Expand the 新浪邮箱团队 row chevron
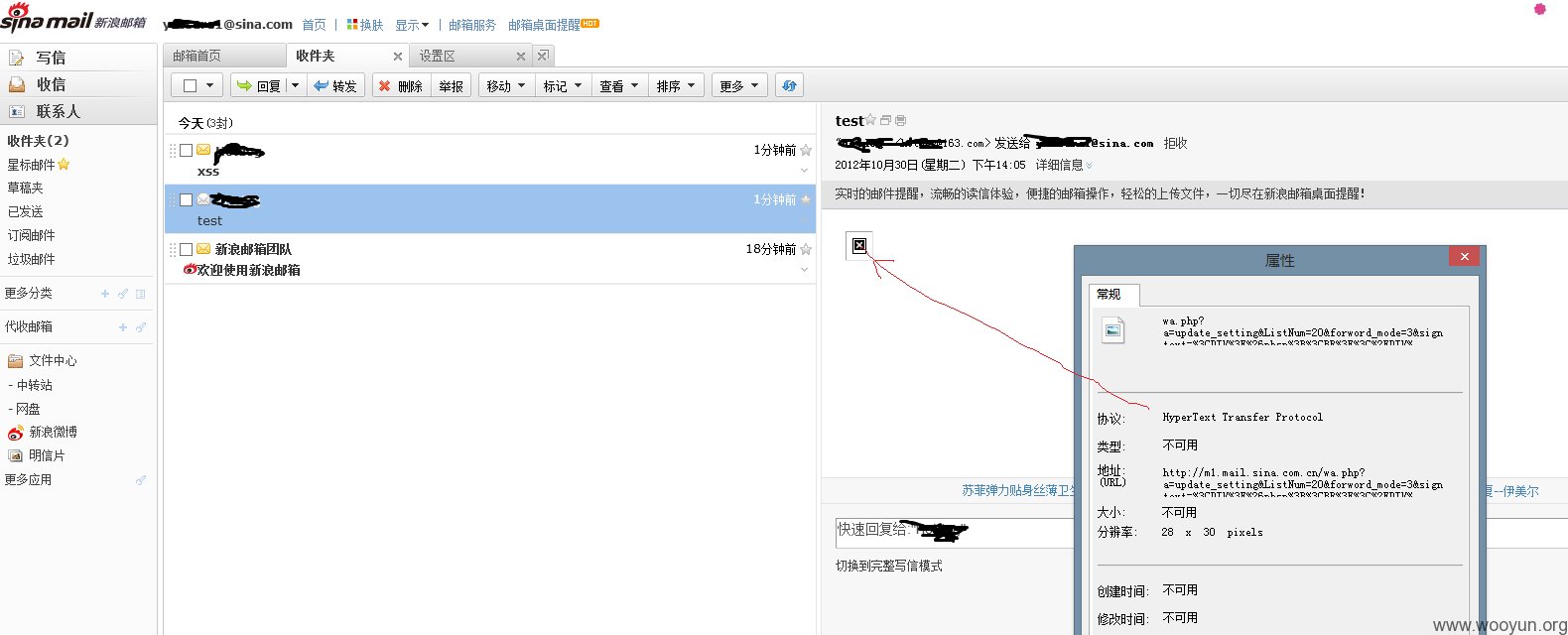The width and height of the screenshot is (1568, 635). [805, 270]
